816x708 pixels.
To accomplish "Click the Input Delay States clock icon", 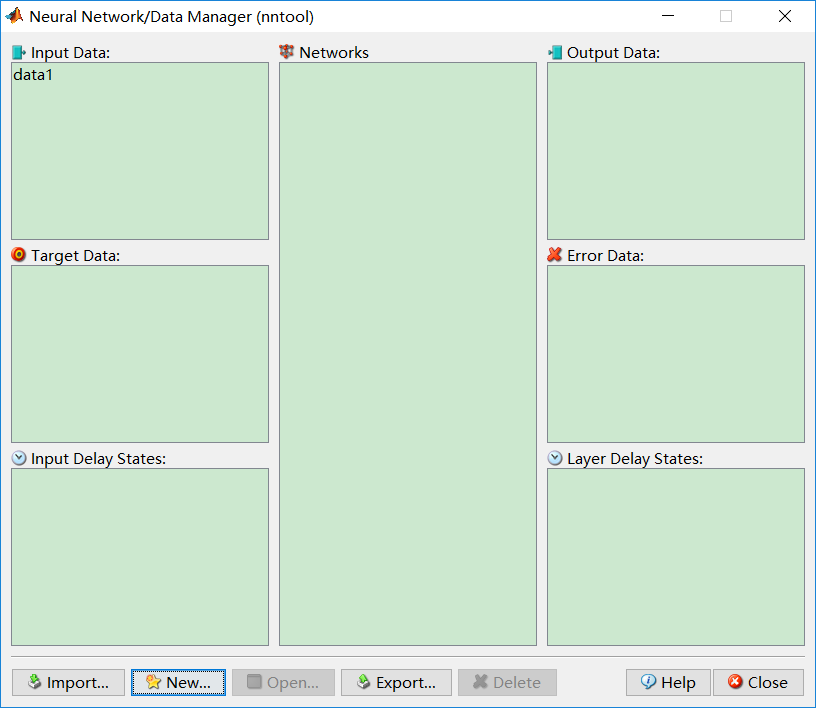I will click(x=19, y=458).
